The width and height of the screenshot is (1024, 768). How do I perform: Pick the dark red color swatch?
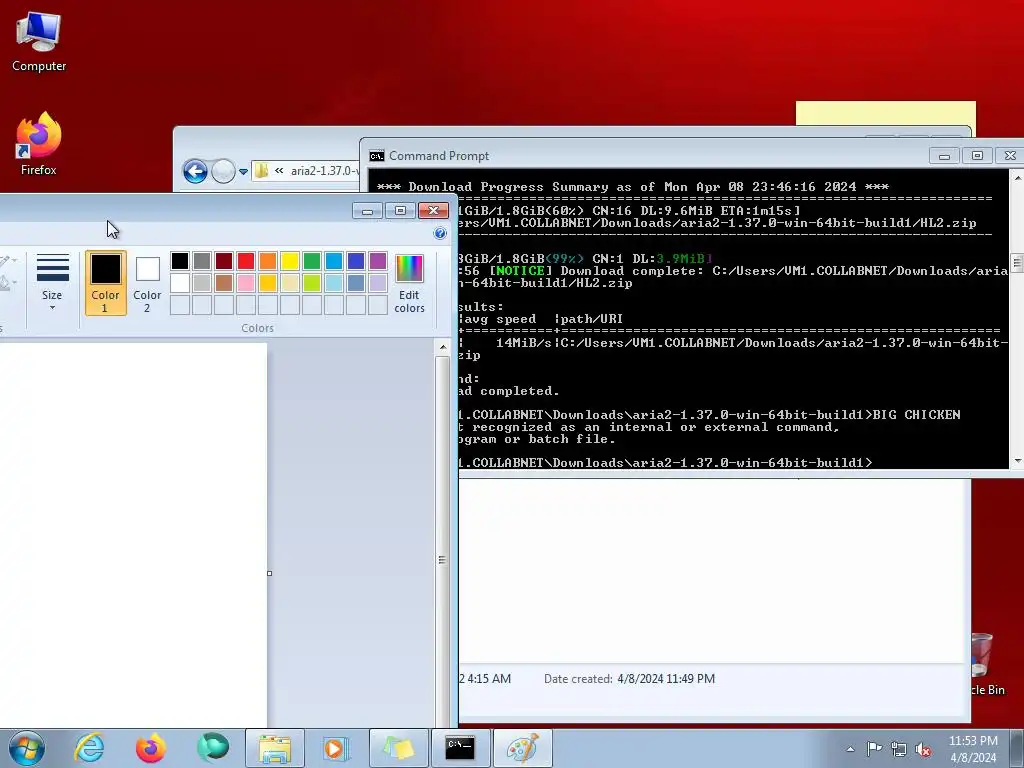point(224,261)
